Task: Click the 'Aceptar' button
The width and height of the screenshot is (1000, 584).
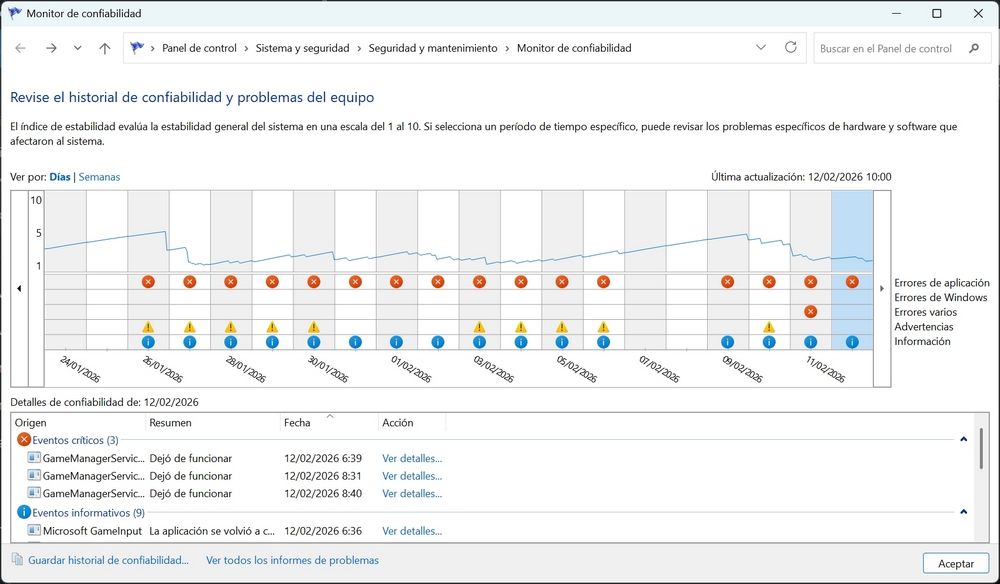Action: pyautogui.click(x=956, y=563)
